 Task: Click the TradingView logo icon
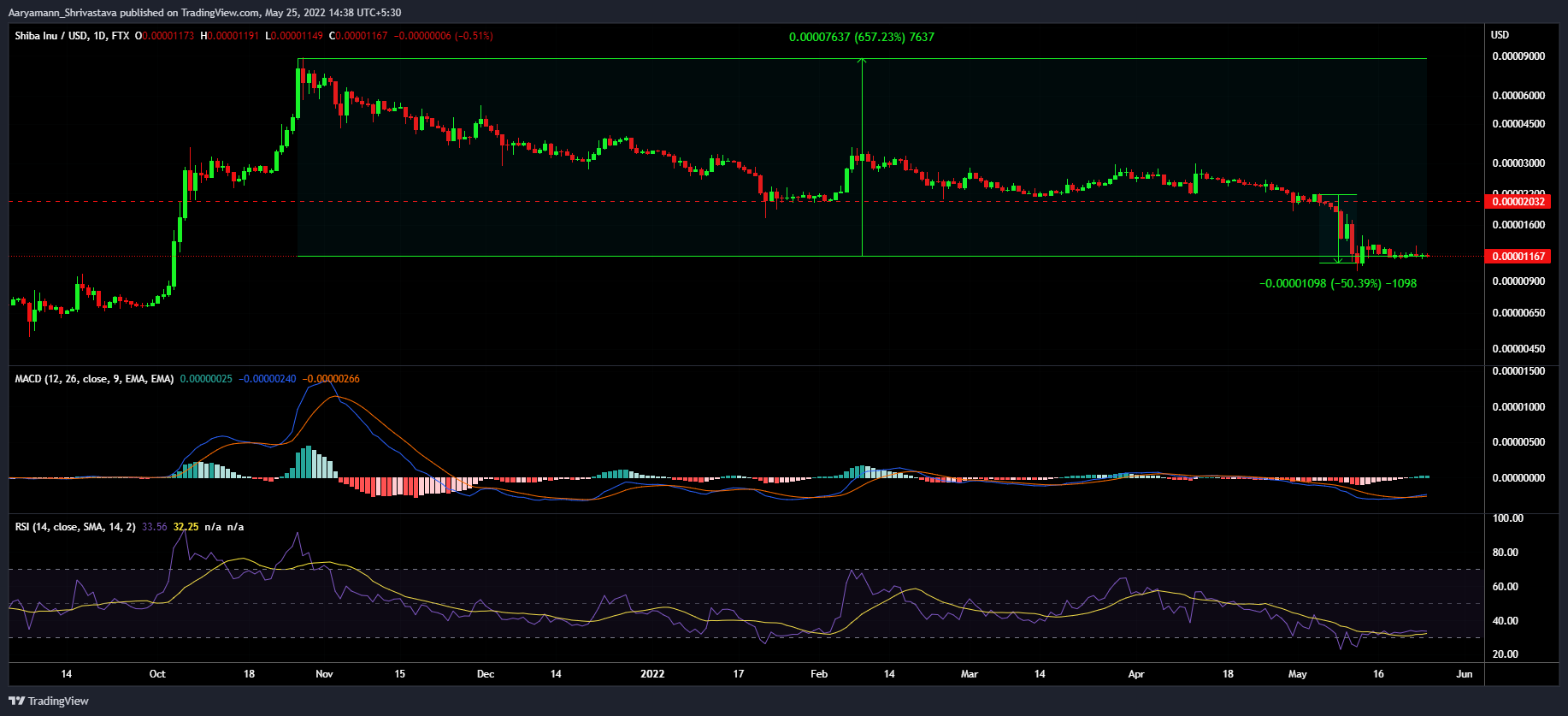pos(16,701)
